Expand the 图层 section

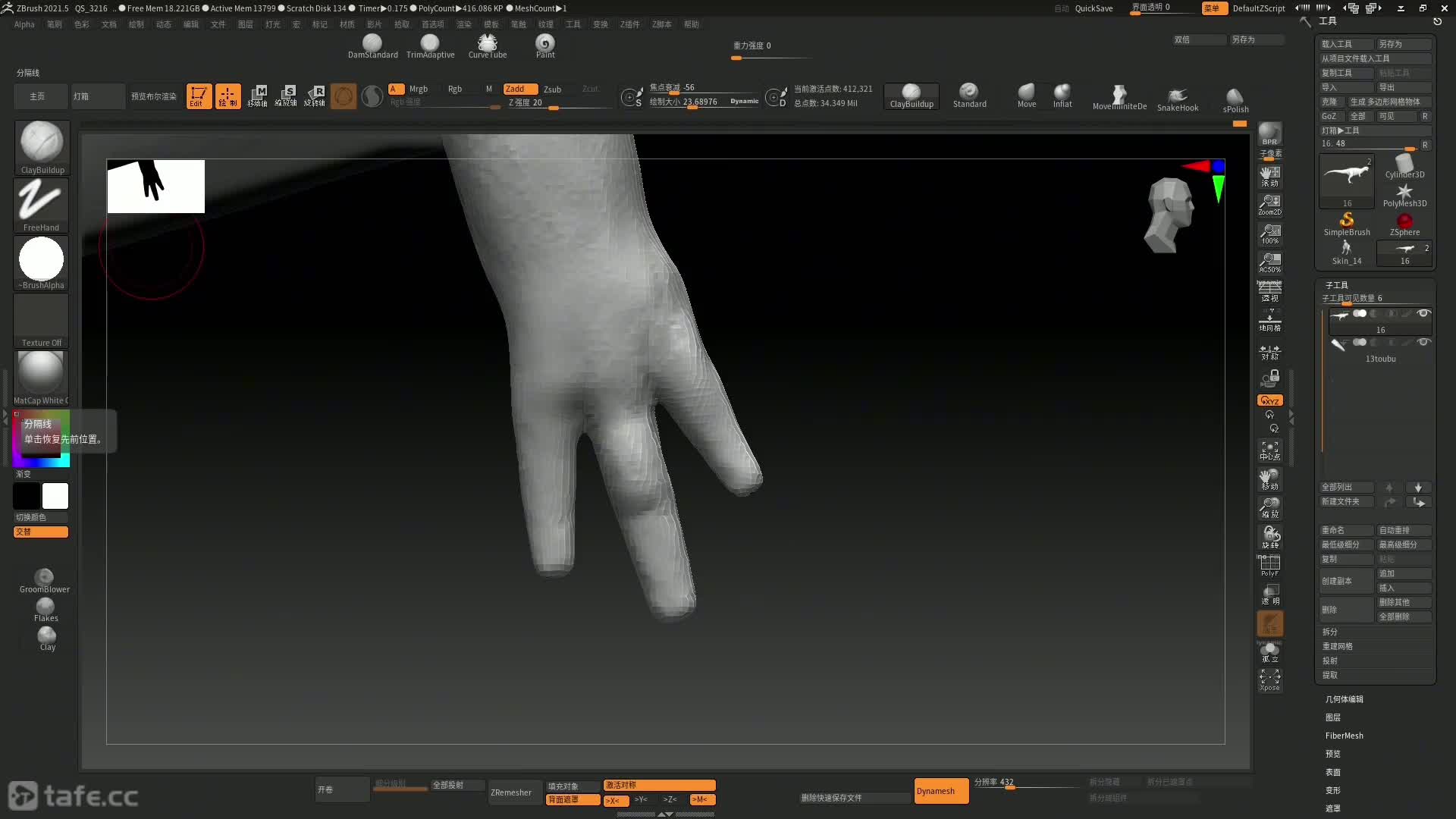pyautogui.click(x=1333, y=717)
